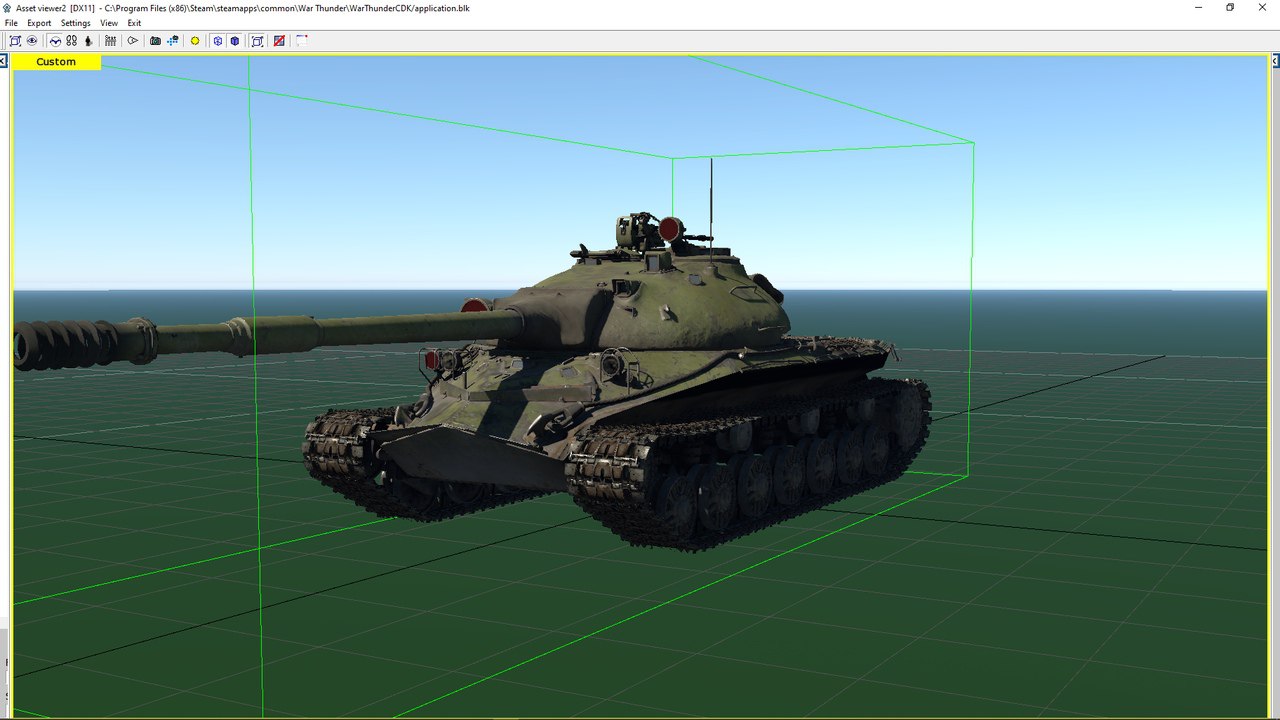The width and height of the screenshot is (1280, 720).
Task: Restore the window with the title bar button
Action: click(1230, 7)
